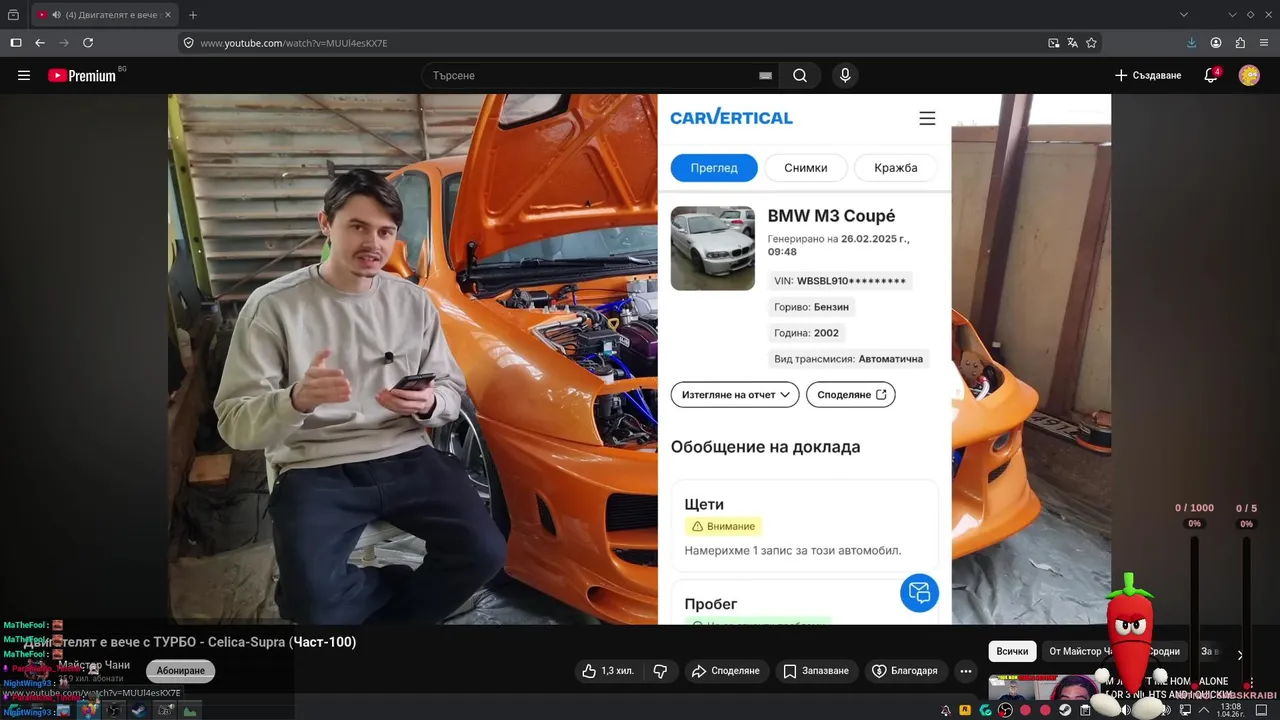Open the YouTube guide hamburger menu

[24, 75]
